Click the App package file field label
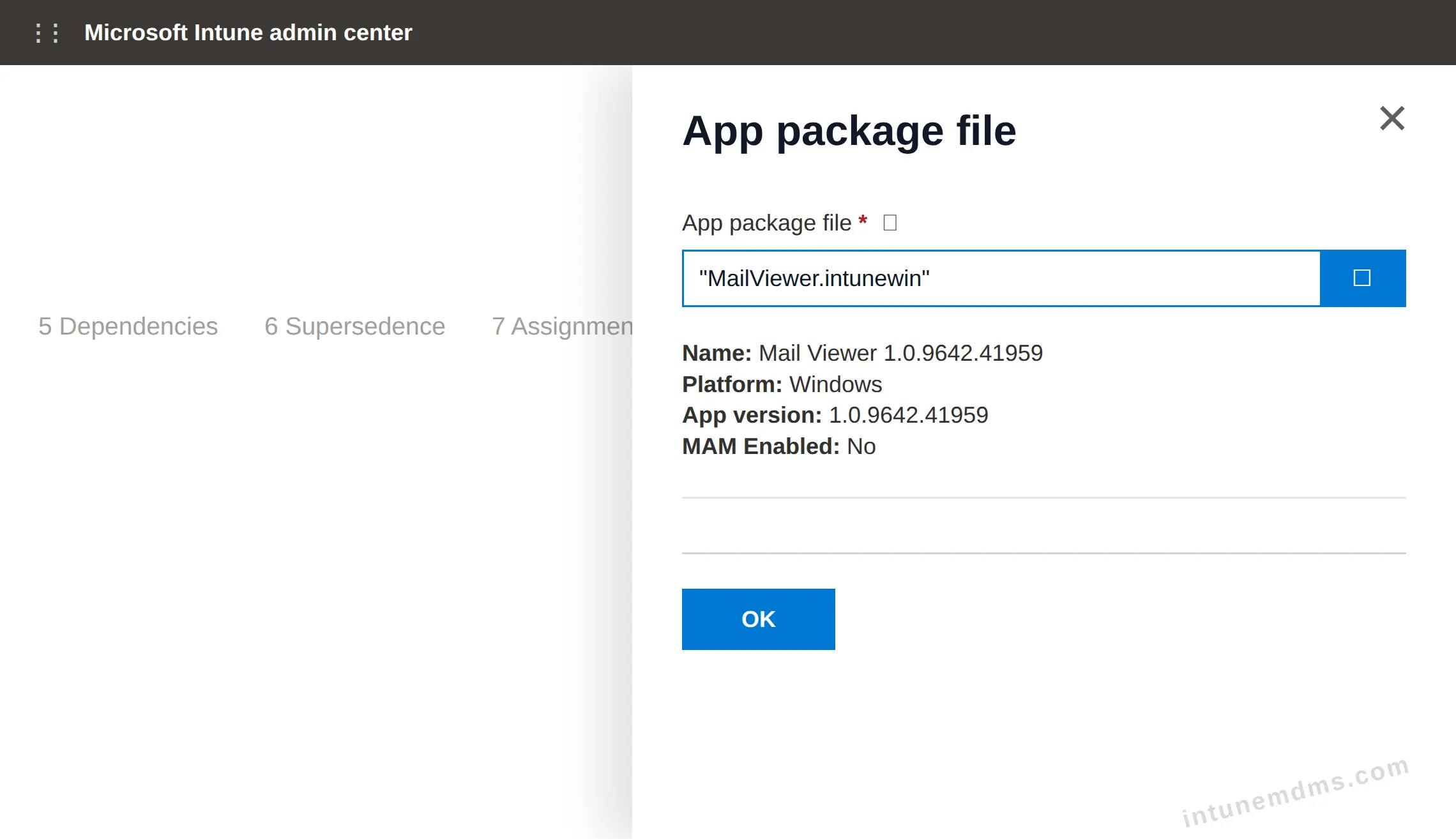The width and height of the screenshot is (1456, 839). click(x=766, y=223)
